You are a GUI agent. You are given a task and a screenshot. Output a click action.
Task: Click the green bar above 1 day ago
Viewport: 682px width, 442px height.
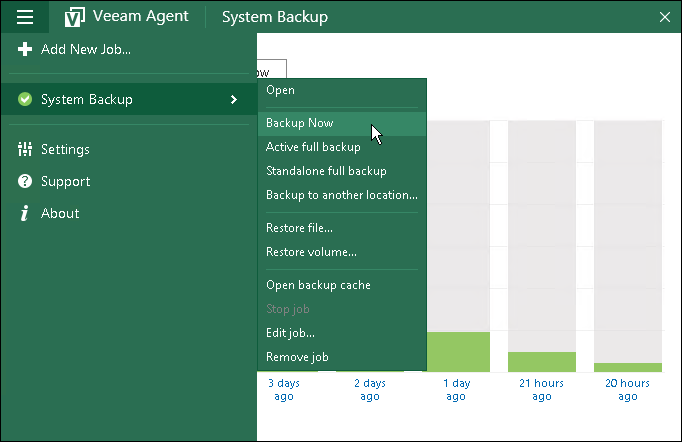[458, 352]
